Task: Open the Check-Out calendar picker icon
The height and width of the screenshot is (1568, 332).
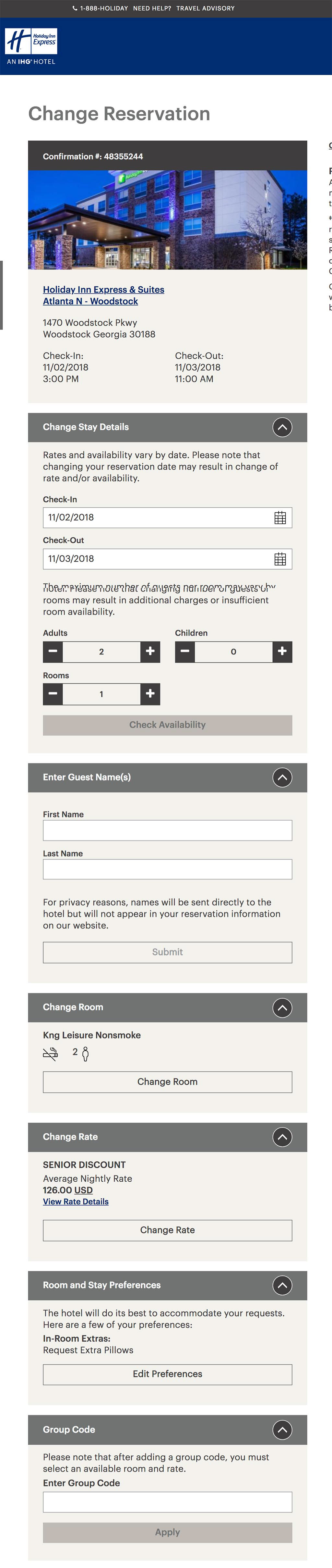Action: click(x=280, y=559)
